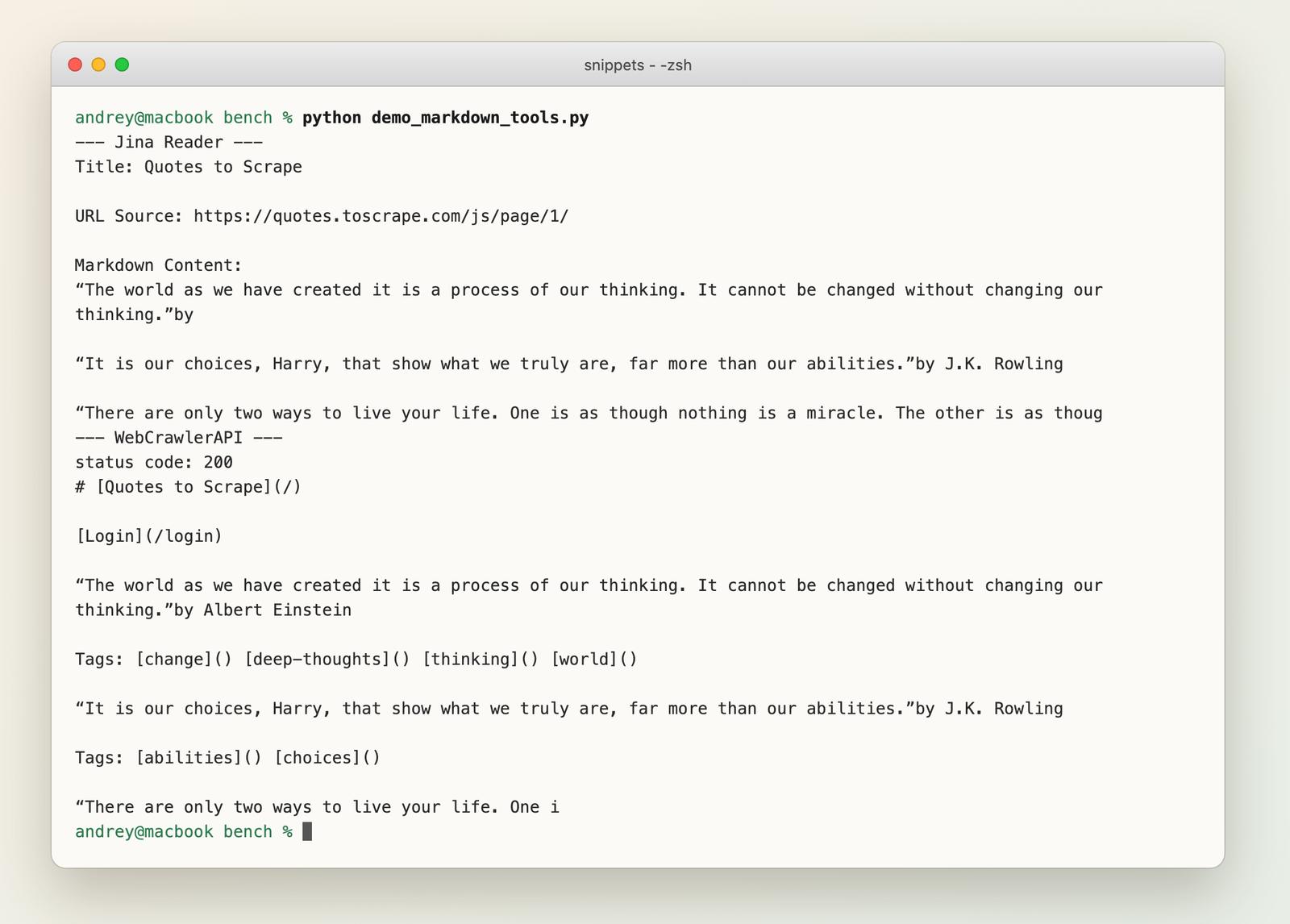1290x924 pixels.
Task: Click the window title 'snippets - -zsh'
Action: [638, 65]
